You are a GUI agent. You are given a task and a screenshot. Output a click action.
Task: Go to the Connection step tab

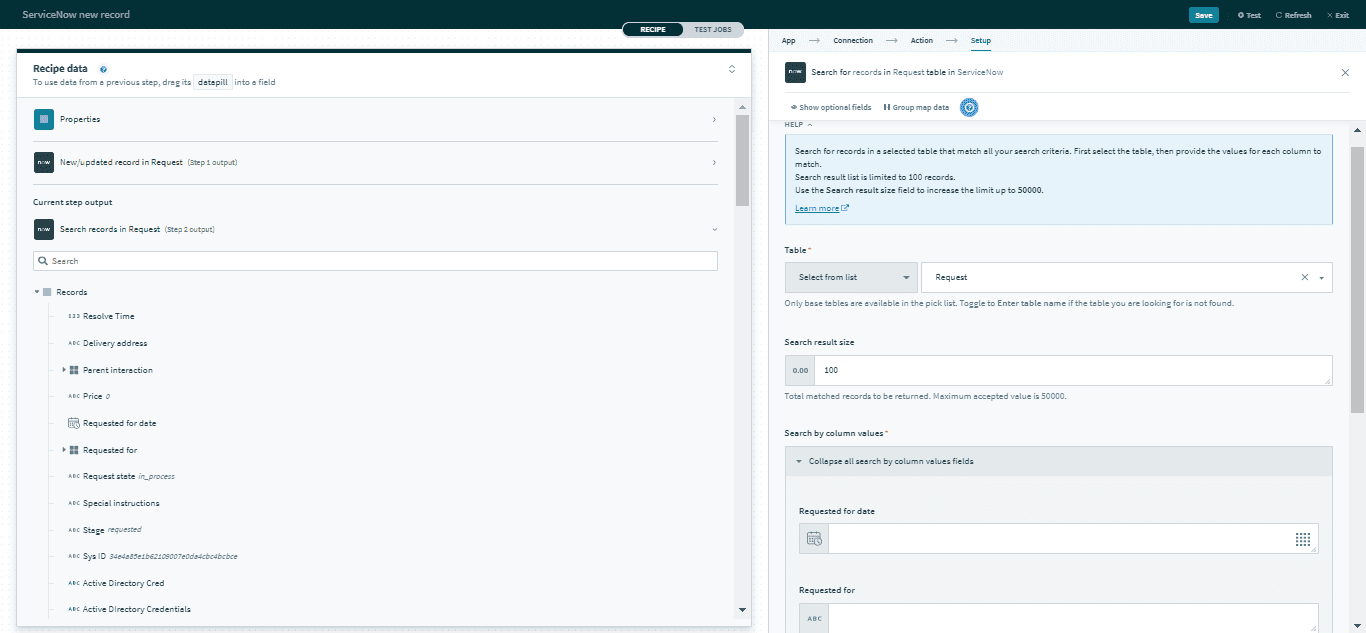coord(852,41)
